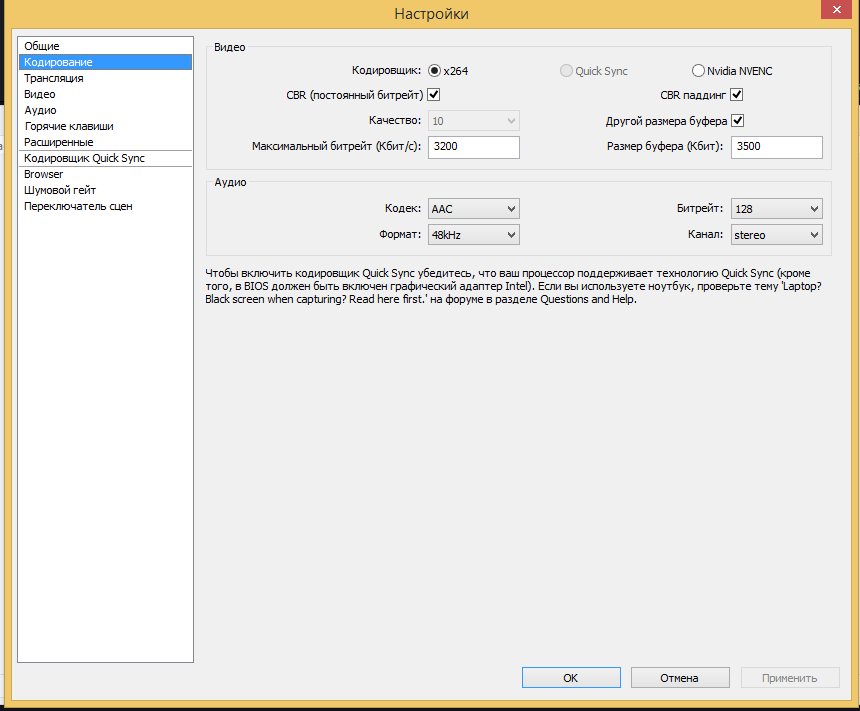860x711 pixels.
Task: Uncheck the CBR паддинг checkbox
Action: coord(737,95)
